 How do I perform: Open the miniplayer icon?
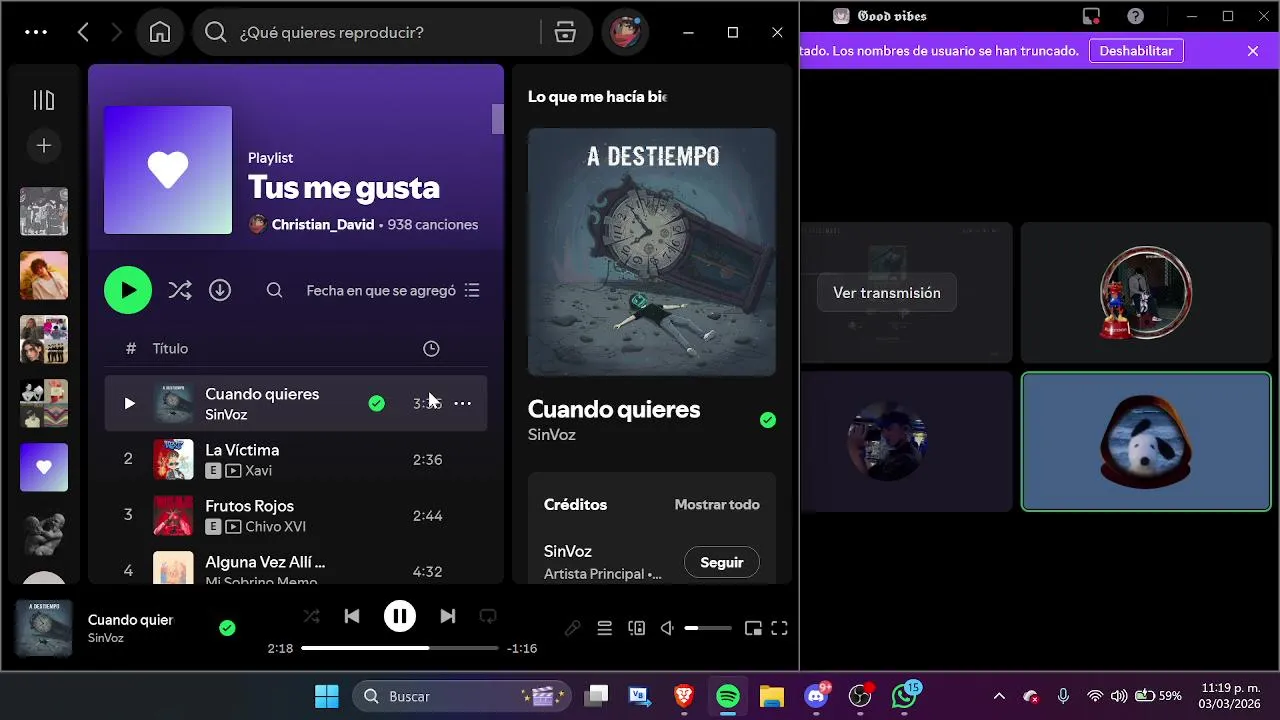point(753,628)
